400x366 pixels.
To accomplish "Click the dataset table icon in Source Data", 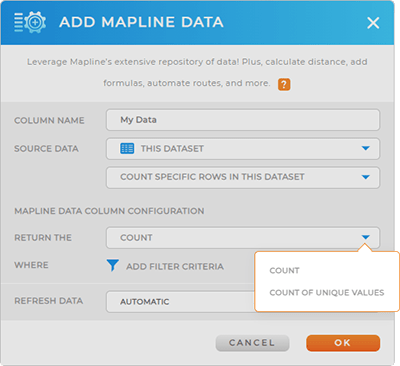I will (127, 148).
